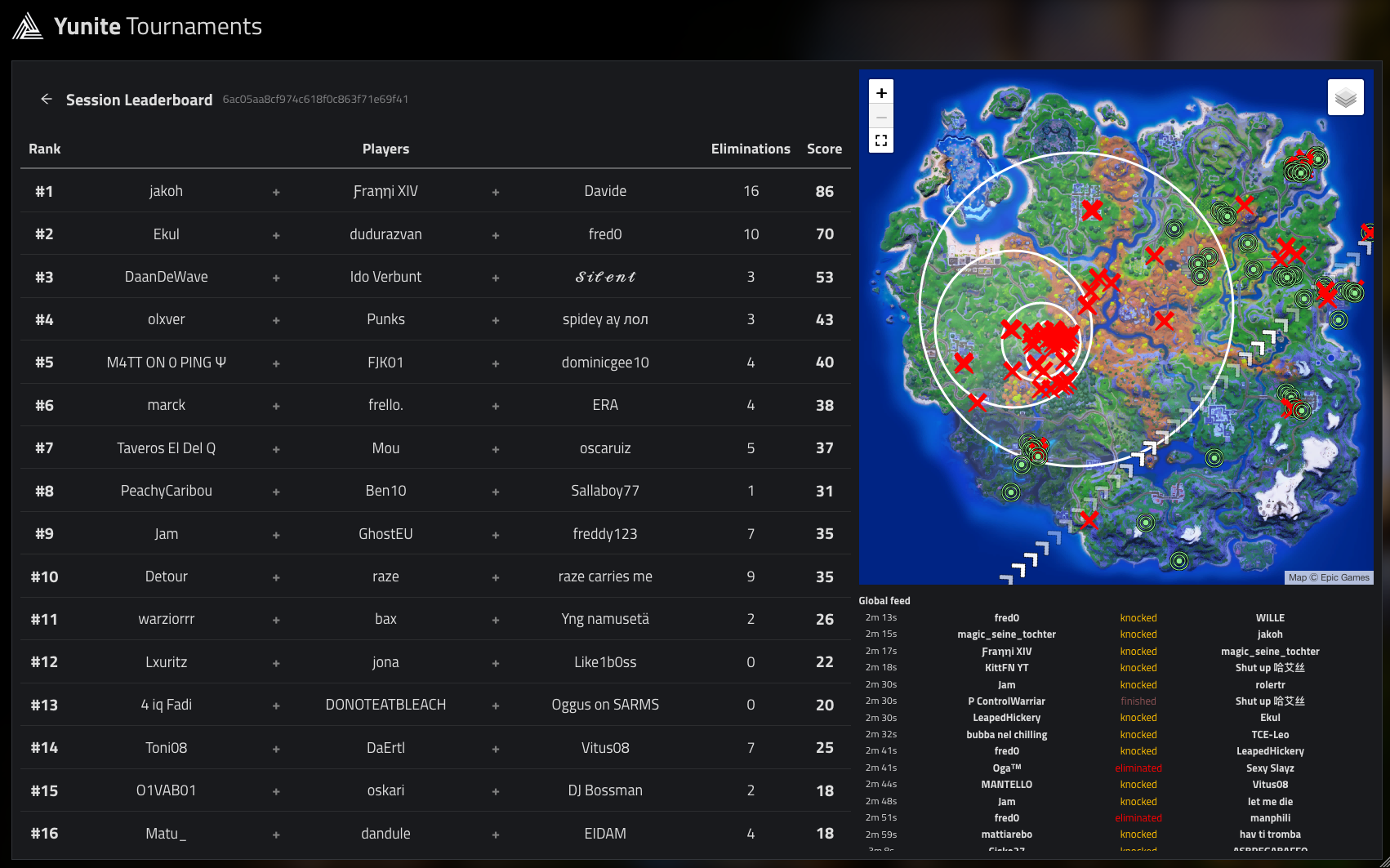This screenshot has width=1390, height=868.
Task: Select player GhostEU
Action: 385,534
